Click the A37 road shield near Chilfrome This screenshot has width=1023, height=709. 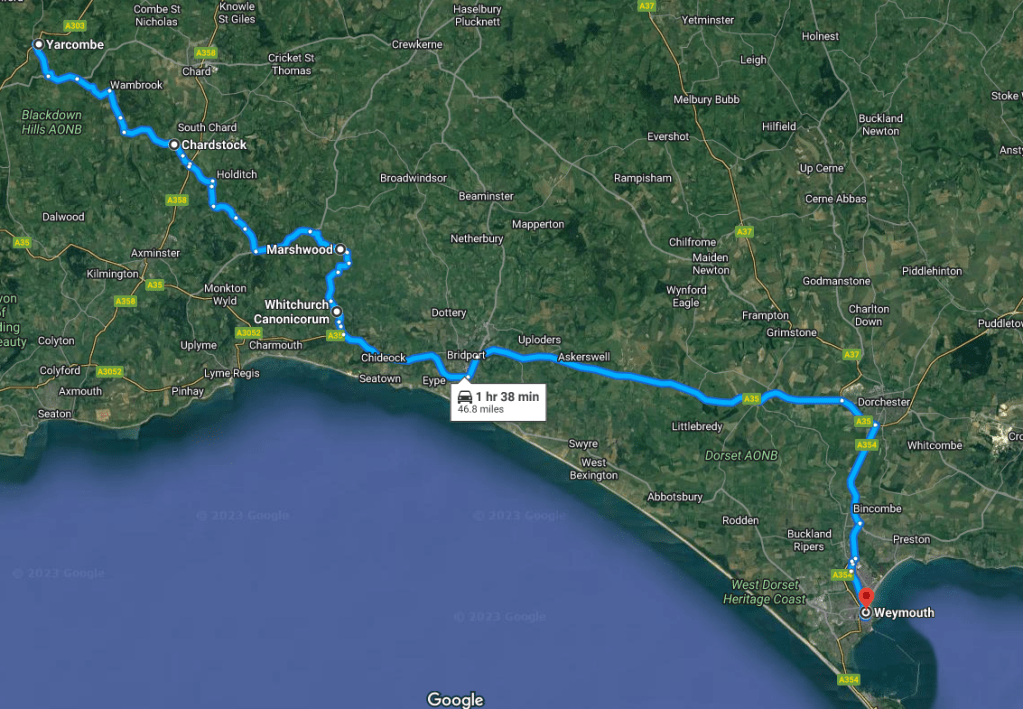744,232
